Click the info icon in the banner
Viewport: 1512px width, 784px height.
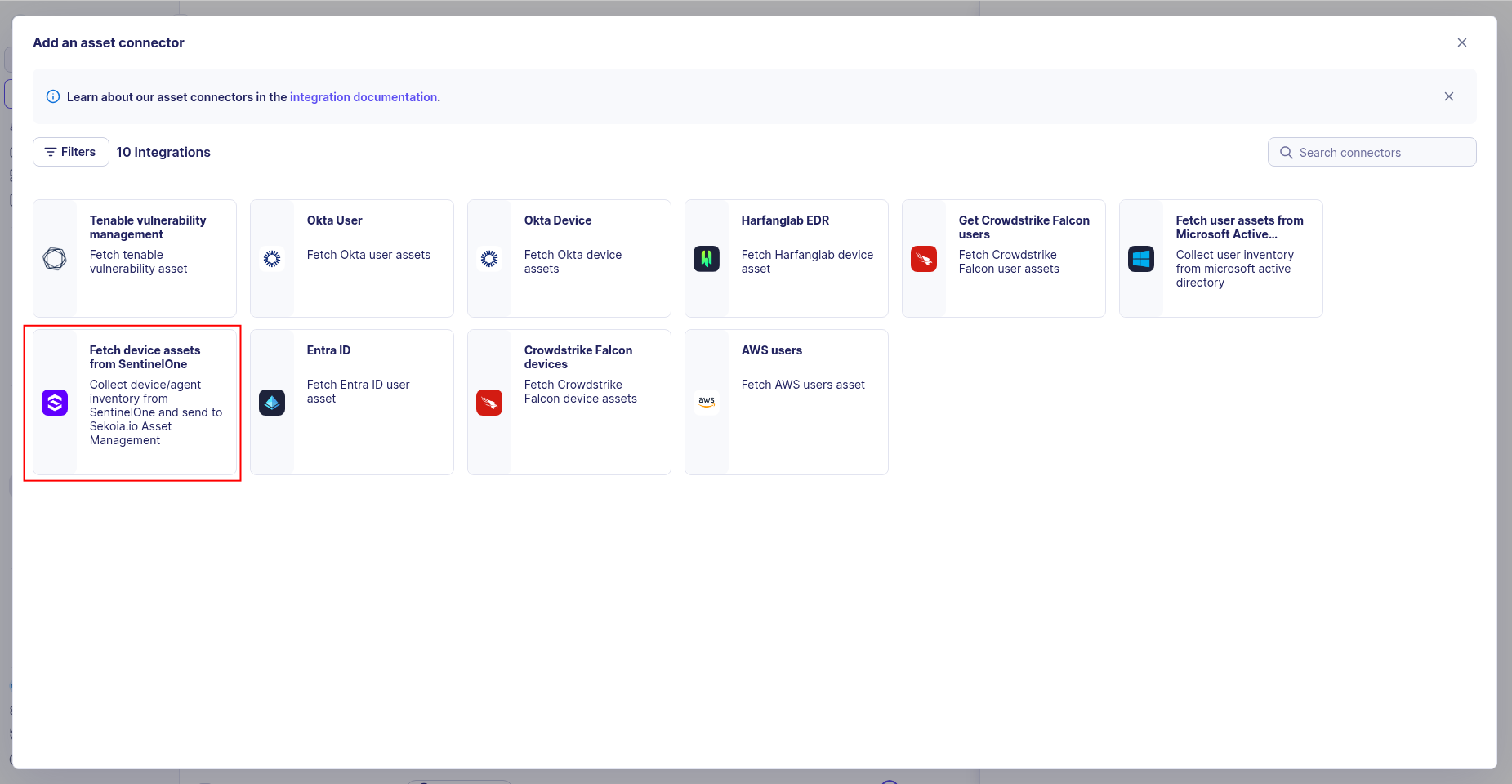click(52, 96)
